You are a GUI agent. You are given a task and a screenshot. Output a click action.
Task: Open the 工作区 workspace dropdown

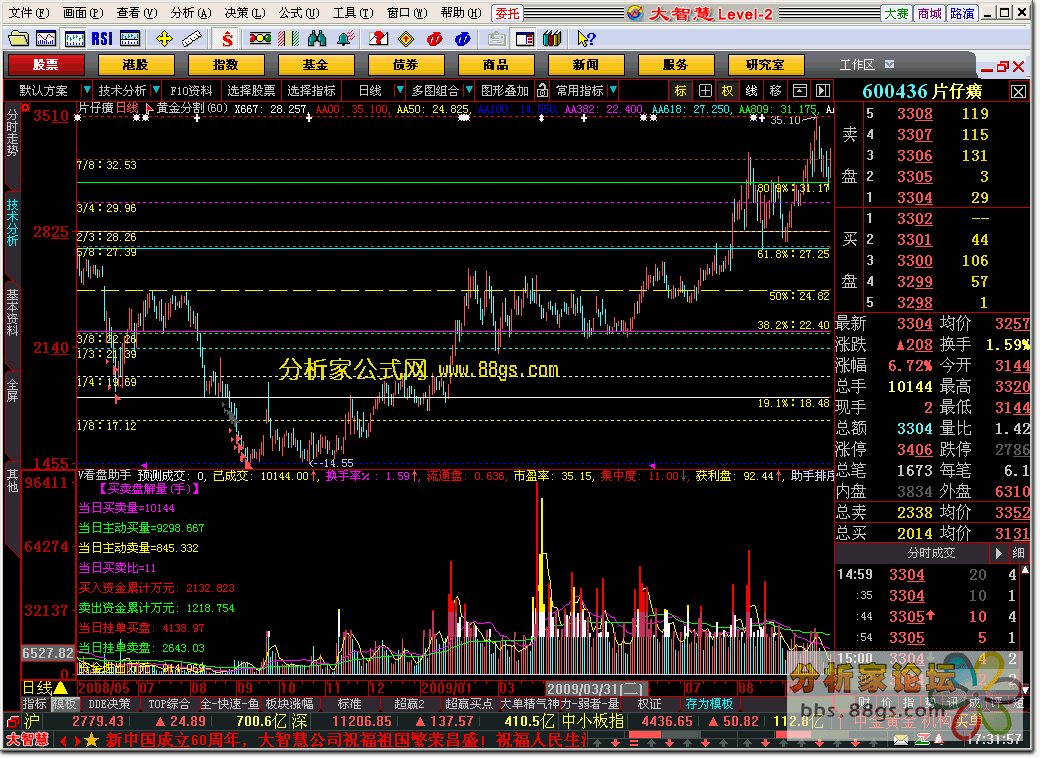(889, 64)
